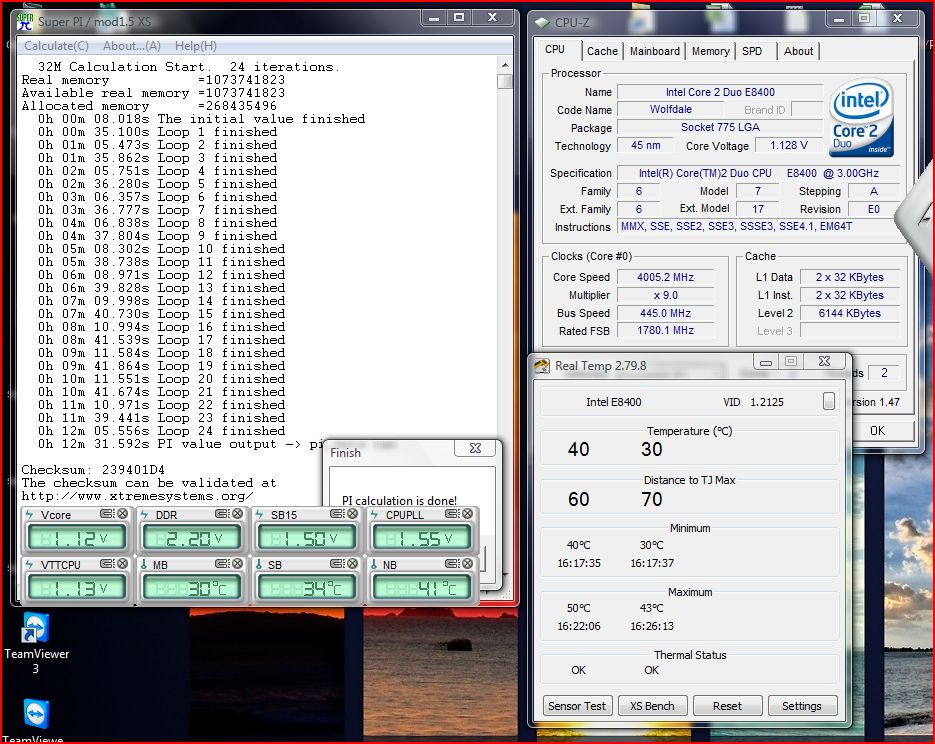935x744 pixels.
Task: Close the MB temperature widget
Action: 237,564
